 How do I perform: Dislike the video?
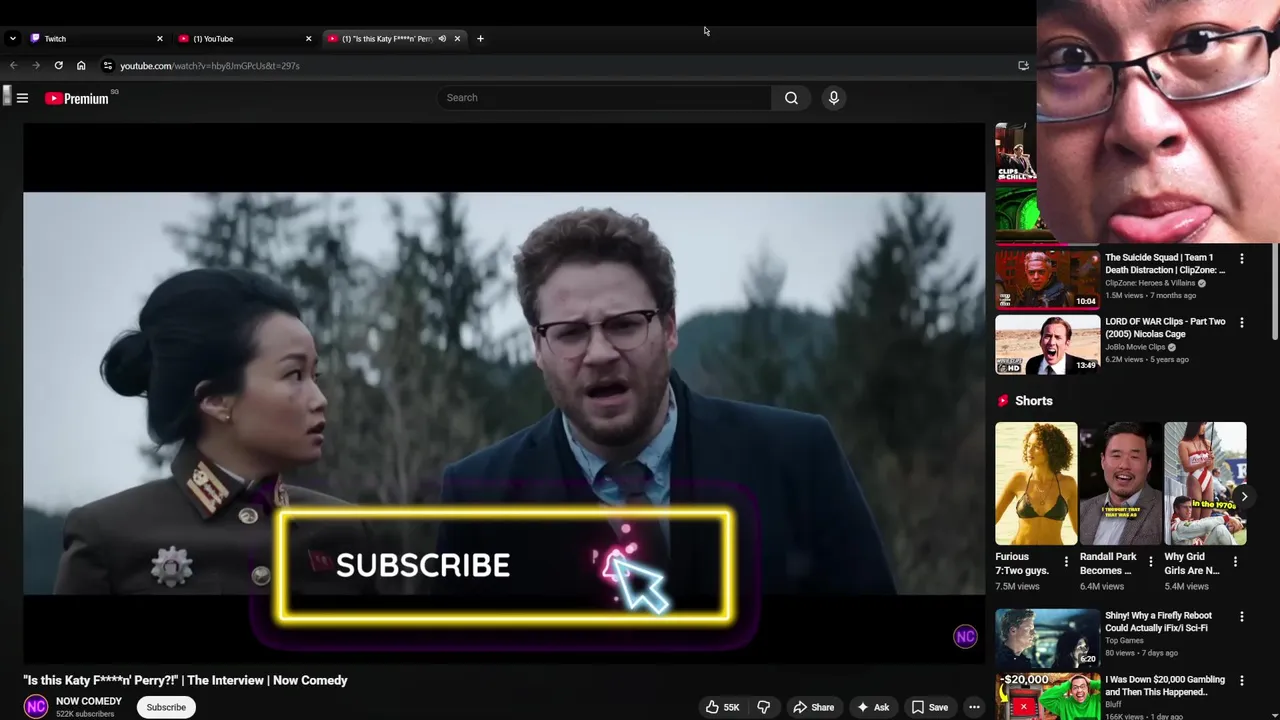point(763,707)
